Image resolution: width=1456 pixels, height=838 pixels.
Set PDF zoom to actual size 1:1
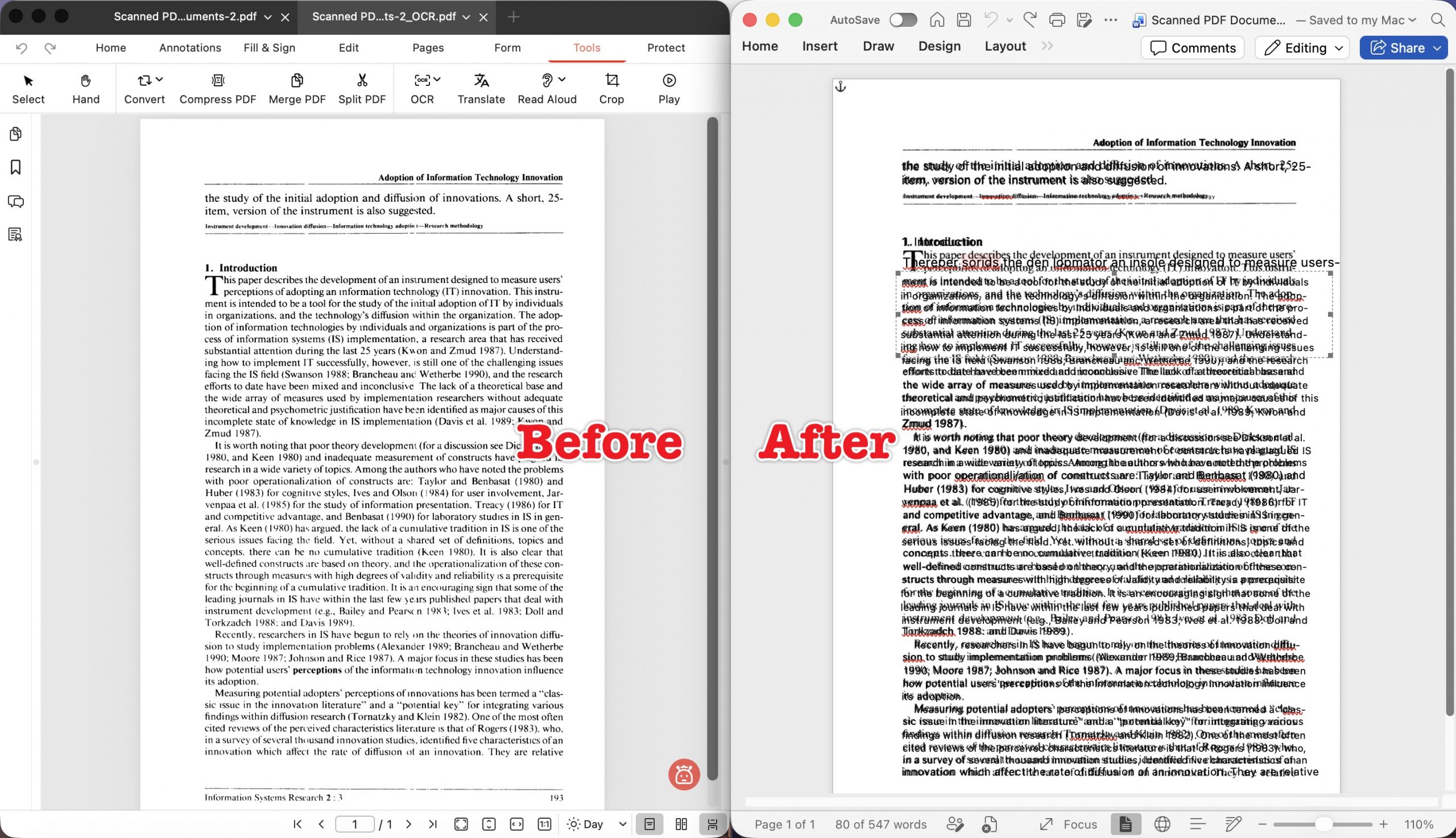(544, 824)
